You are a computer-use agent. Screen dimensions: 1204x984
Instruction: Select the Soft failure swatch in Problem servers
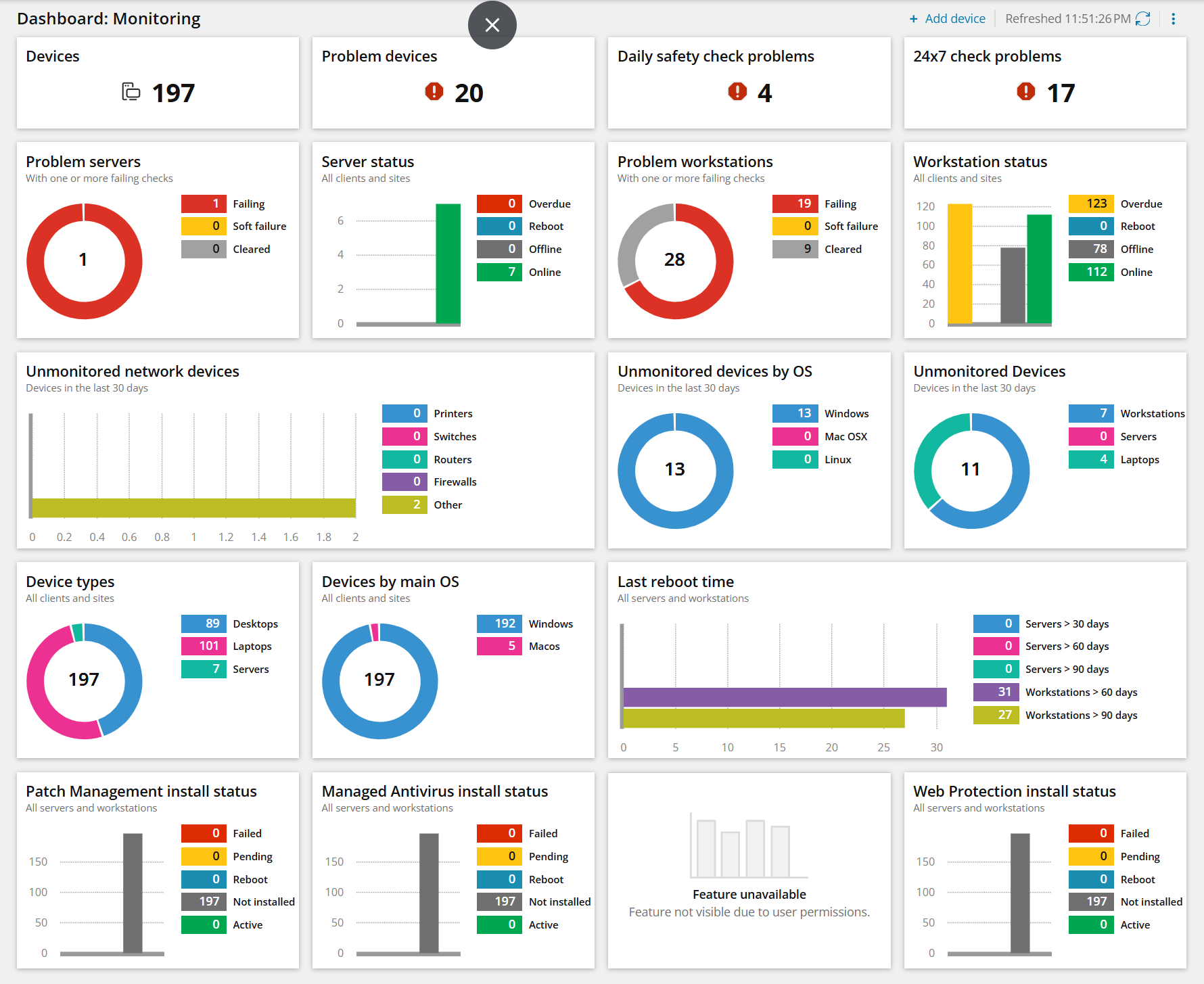[x=204, y=226]
